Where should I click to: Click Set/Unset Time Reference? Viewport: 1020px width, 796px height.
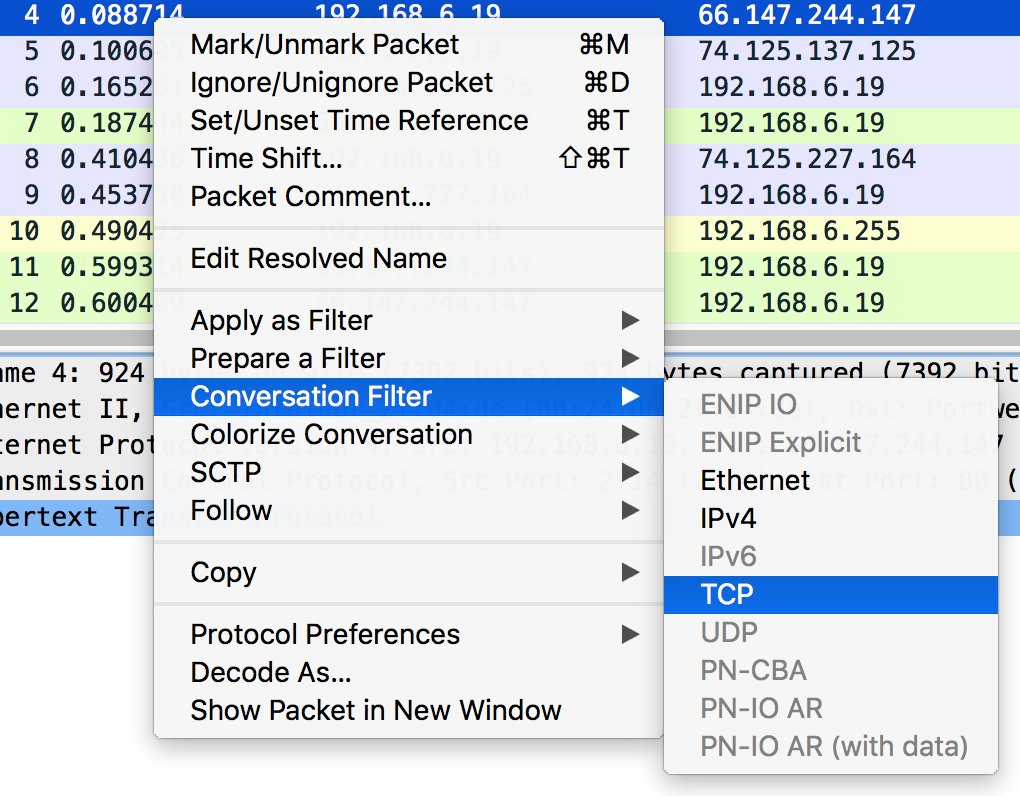pyautogui.click(x=359, y=121)
